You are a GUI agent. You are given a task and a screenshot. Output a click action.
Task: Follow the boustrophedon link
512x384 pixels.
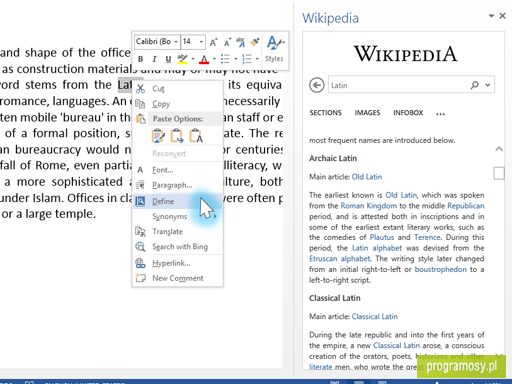(441, 269)
